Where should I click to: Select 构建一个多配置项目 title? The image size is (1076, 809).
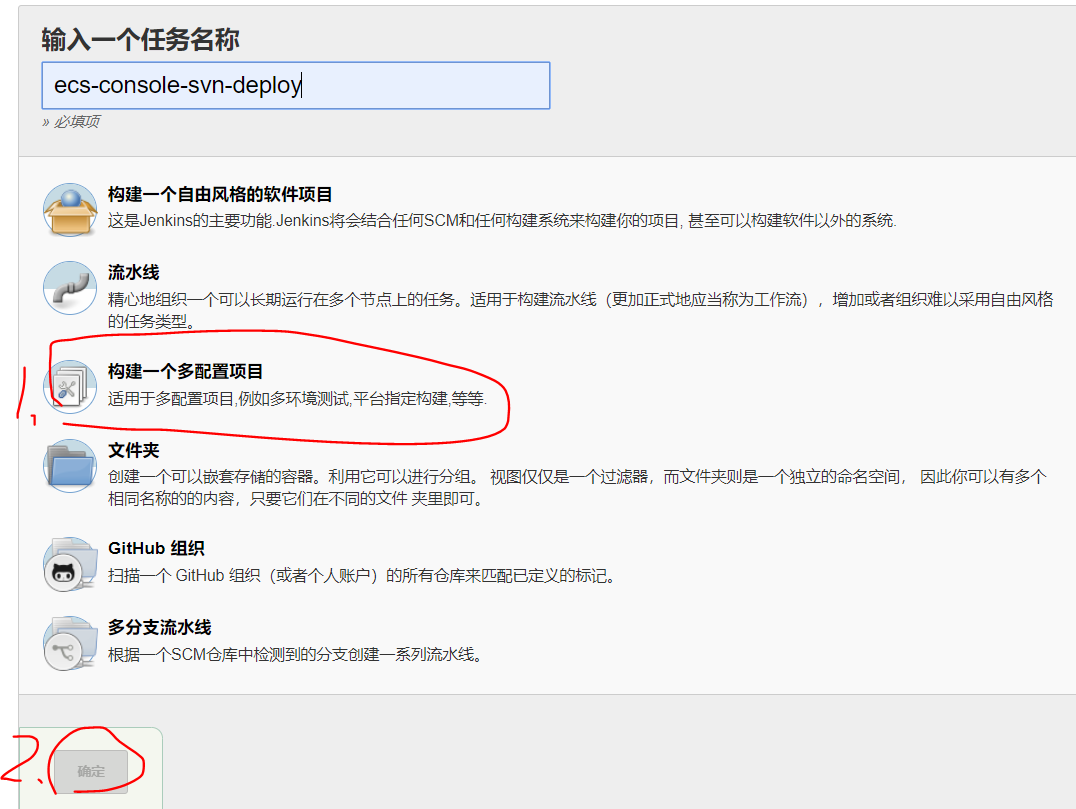185,371
